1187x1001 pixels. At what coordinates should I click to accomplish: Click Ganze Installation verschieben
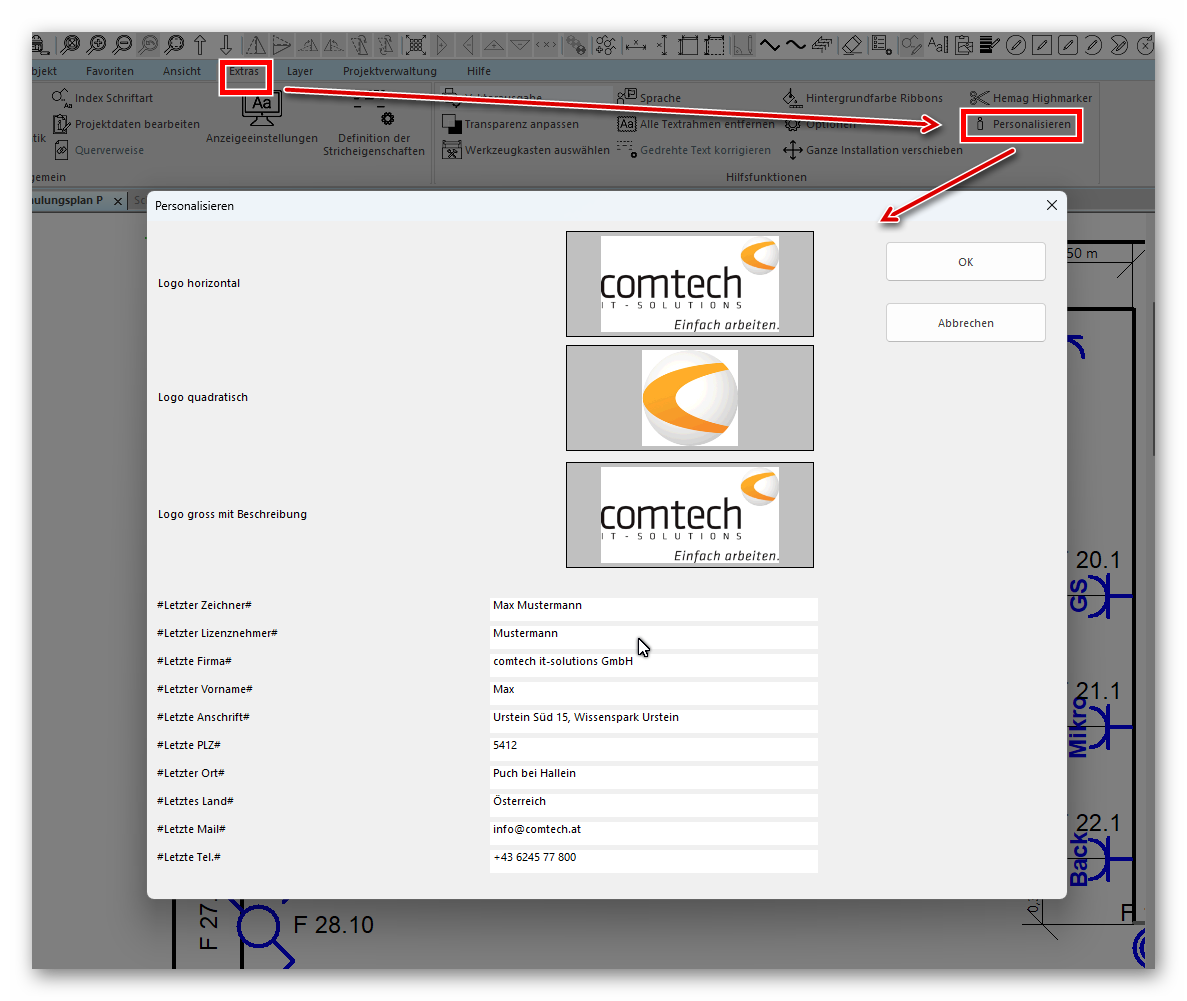pyautogui.click(x=873, y=150)
